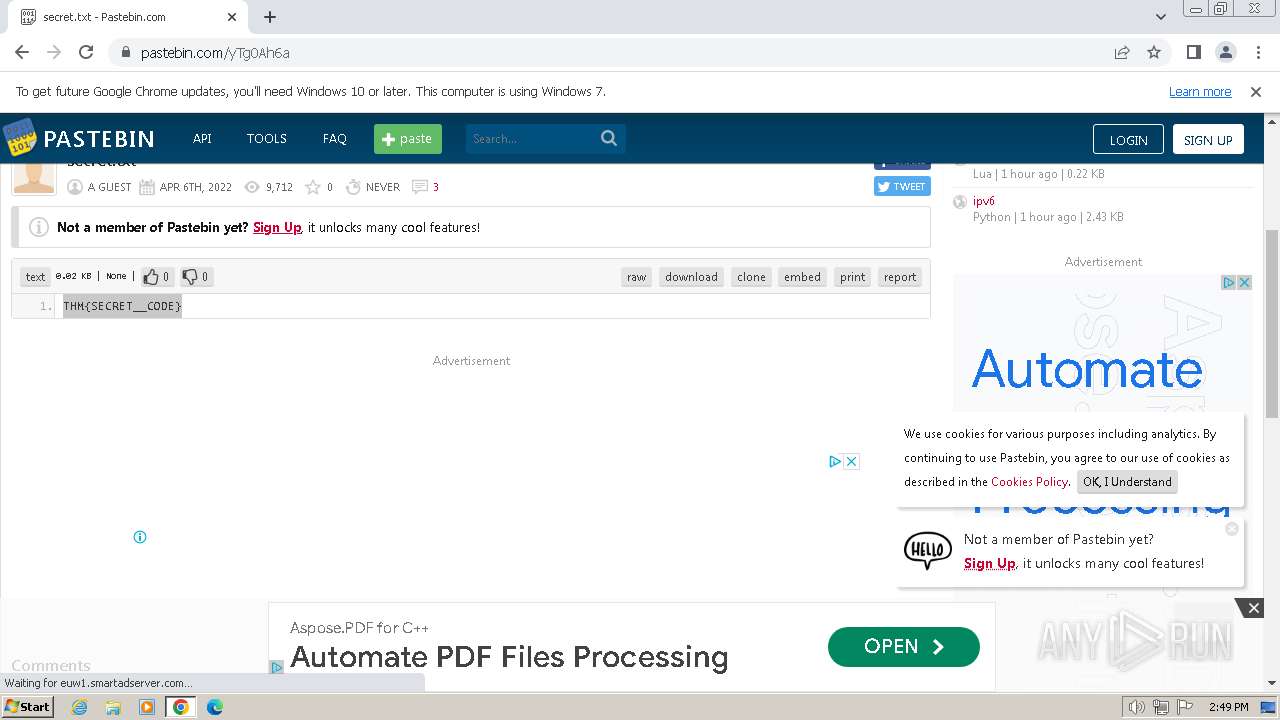
Task: Click the text syntax label
Action: 35,277
